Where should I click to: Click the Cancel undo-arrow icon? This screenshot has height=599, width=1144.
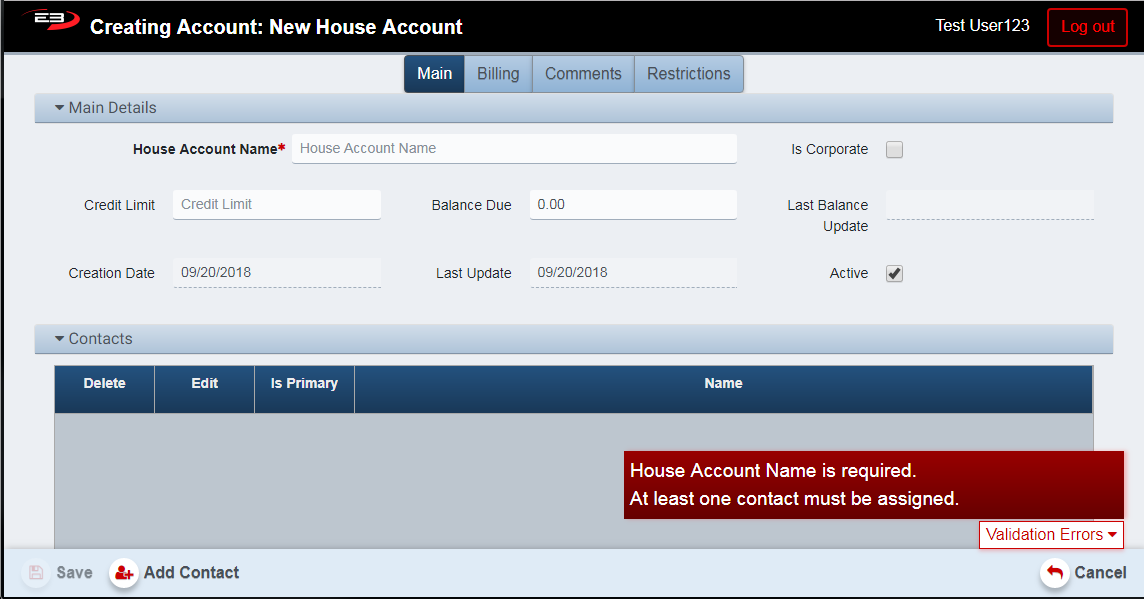[1054, 573]
